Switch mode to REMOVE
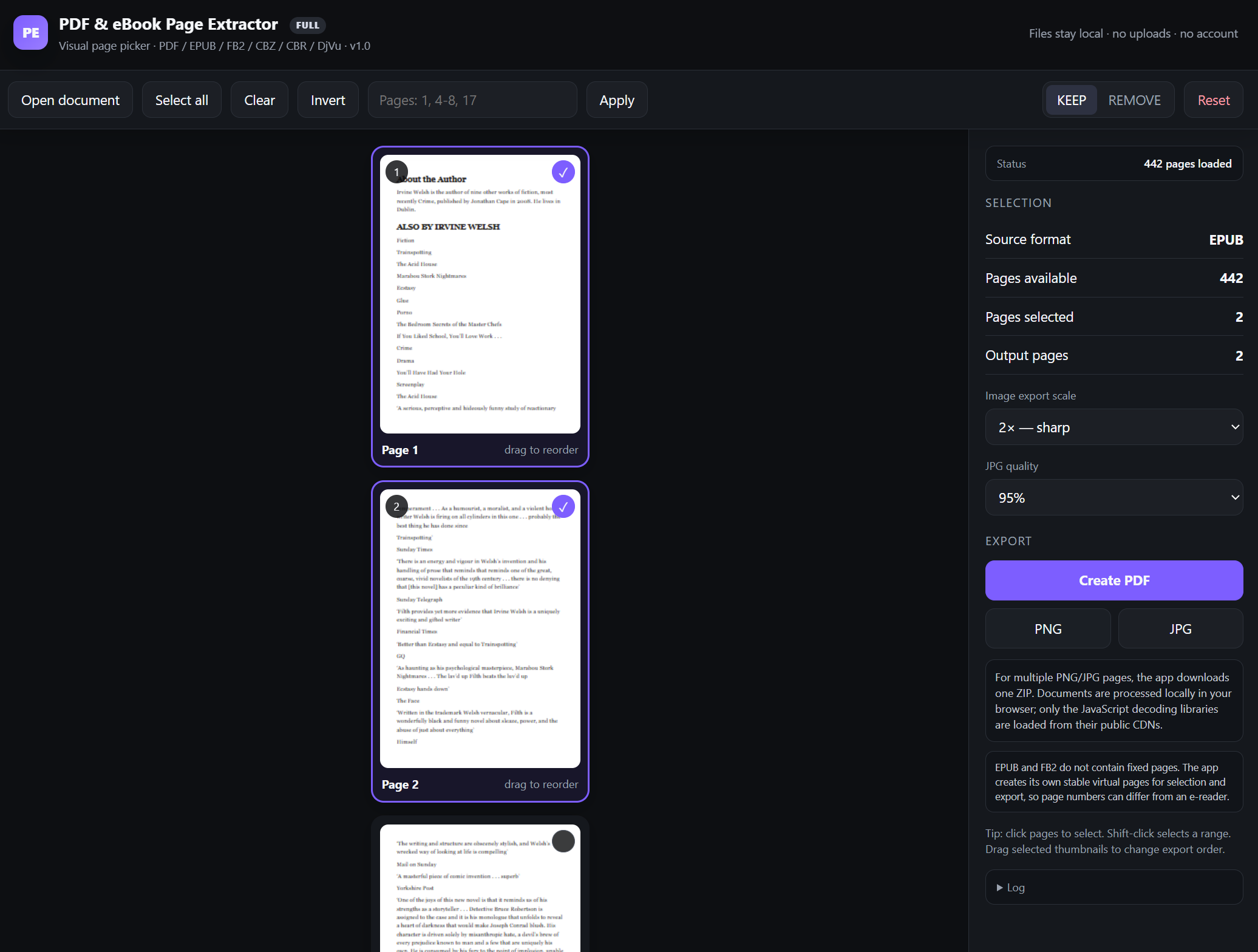1258x952 pixels. (1134, 100)
